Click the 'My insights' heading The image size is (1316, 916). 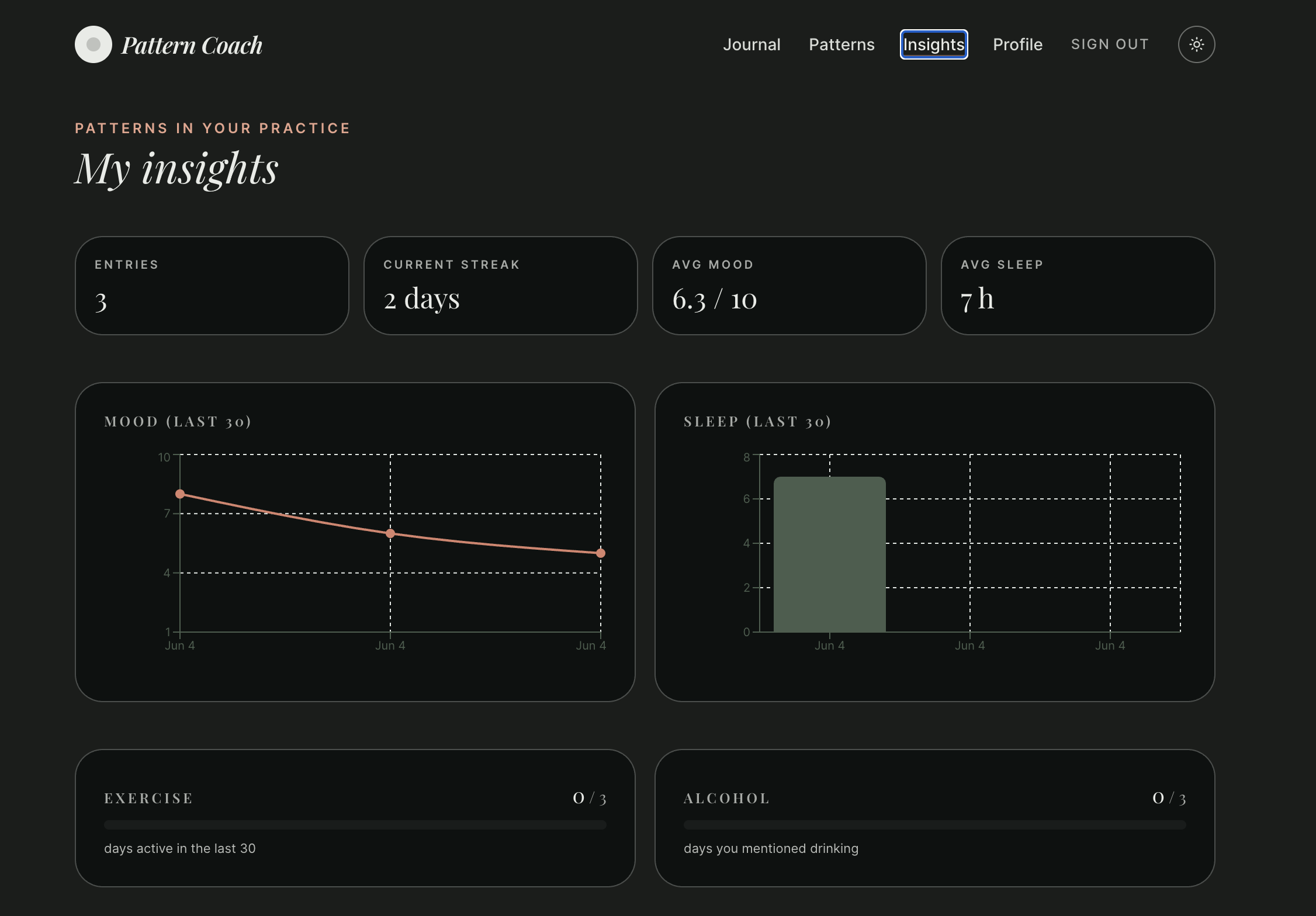(176, 169)
